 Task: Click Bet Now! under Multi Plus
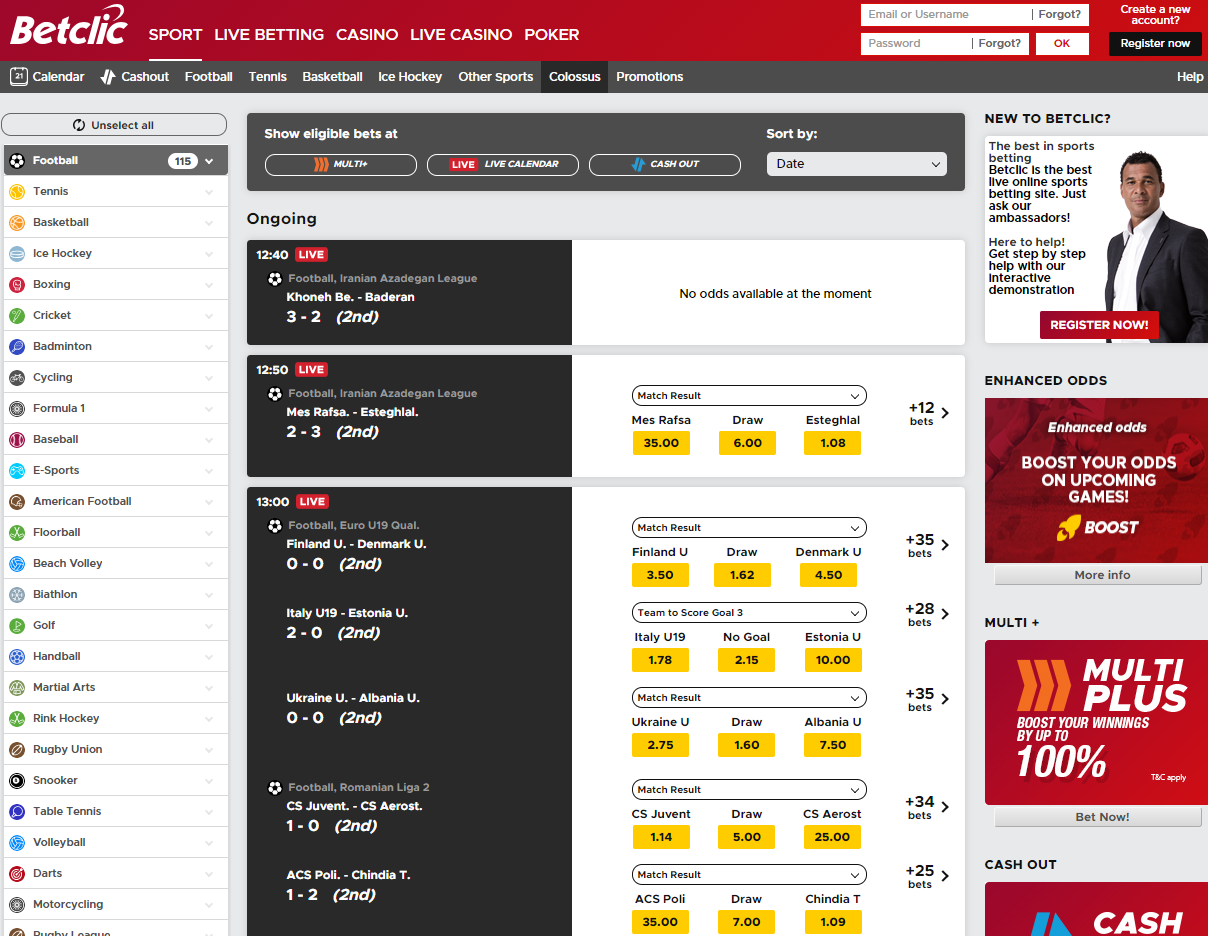tap(1098, 817)
